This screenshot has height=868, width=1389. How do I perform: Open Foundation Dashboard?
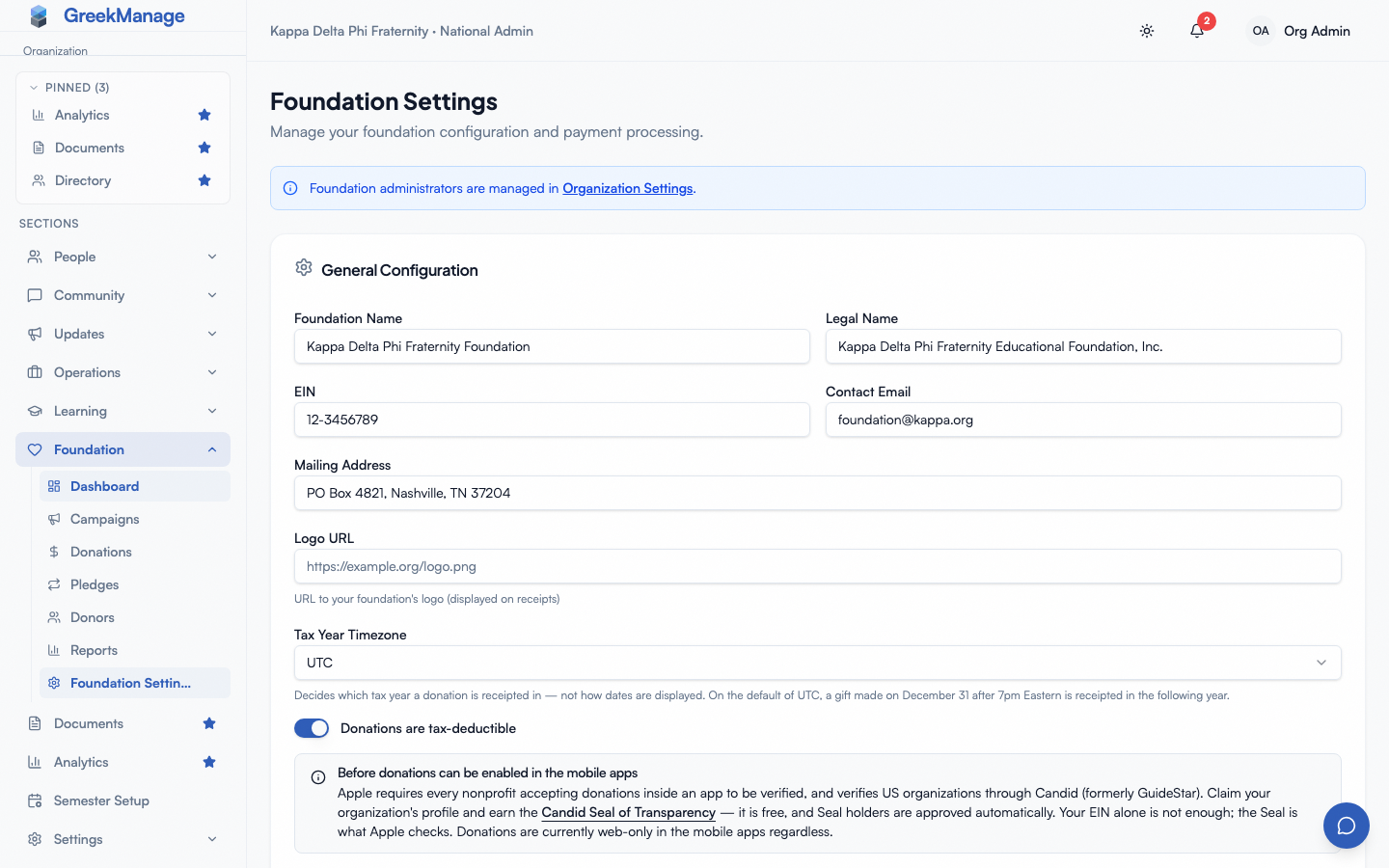click(135, 486)
